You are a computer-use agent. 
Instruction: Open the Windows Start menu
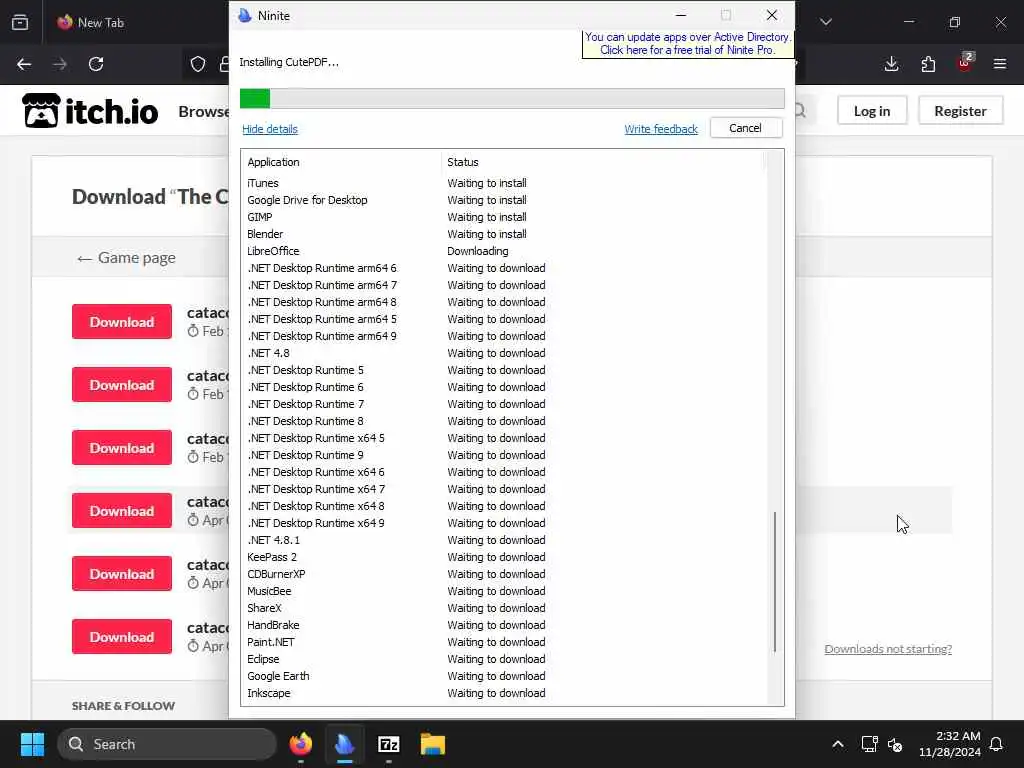tap(32, 744)
